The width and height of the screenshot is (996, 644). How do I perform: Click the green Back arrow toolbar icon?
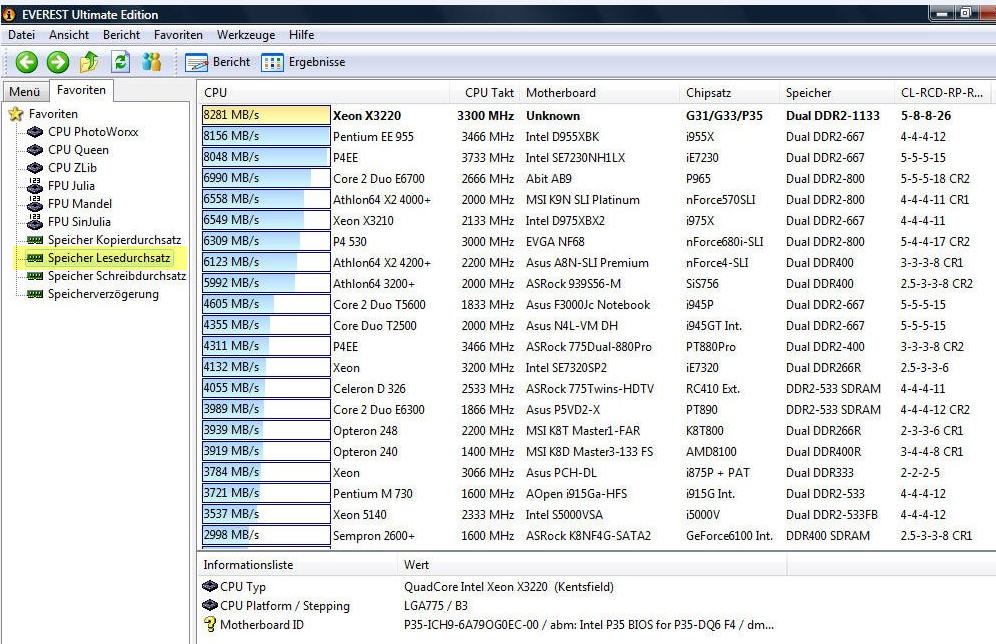pyautogui.click(x=26, y=62)
